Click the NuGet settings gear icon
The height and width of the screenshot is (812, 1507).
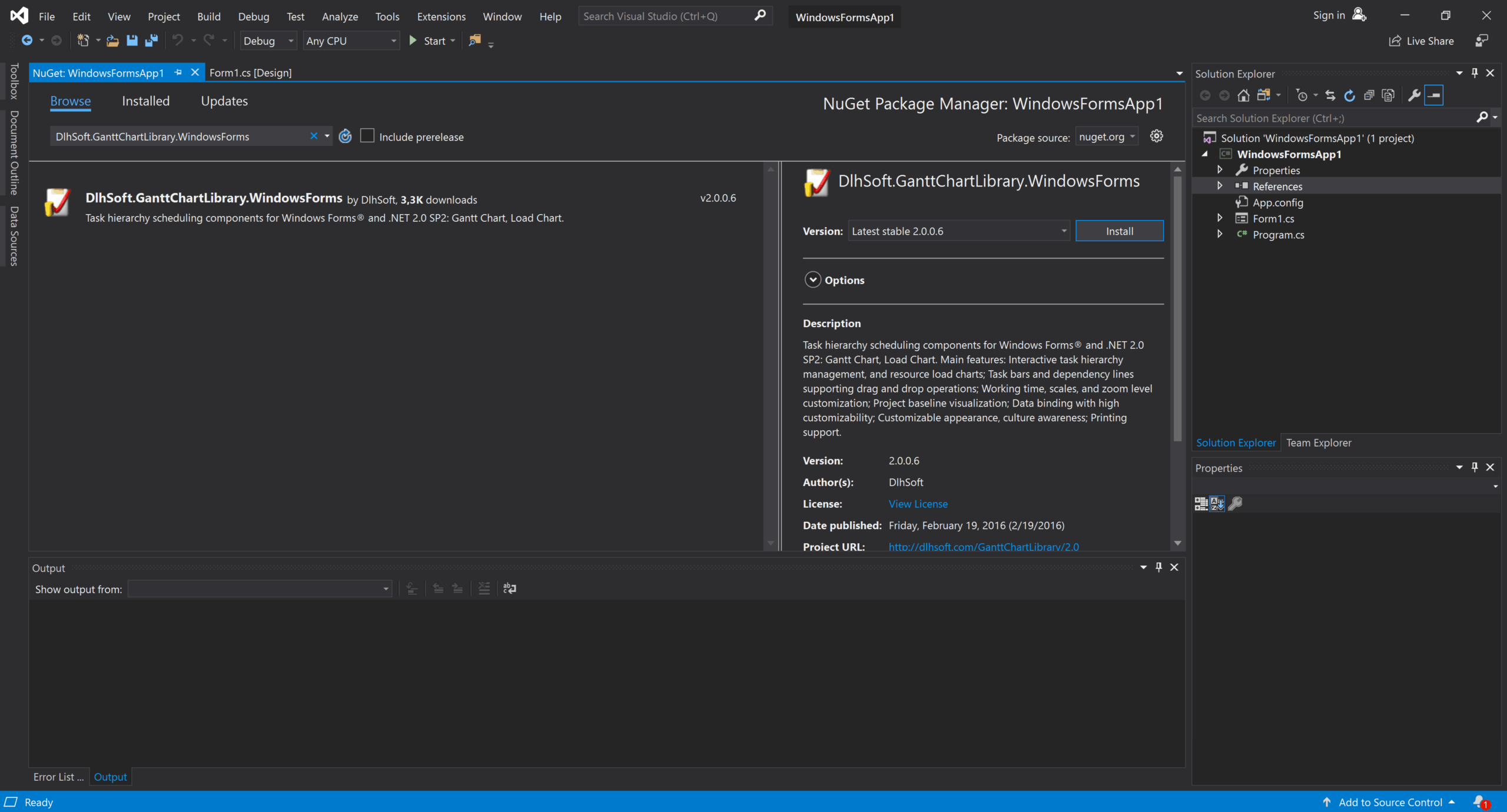tap(1156, 137)
